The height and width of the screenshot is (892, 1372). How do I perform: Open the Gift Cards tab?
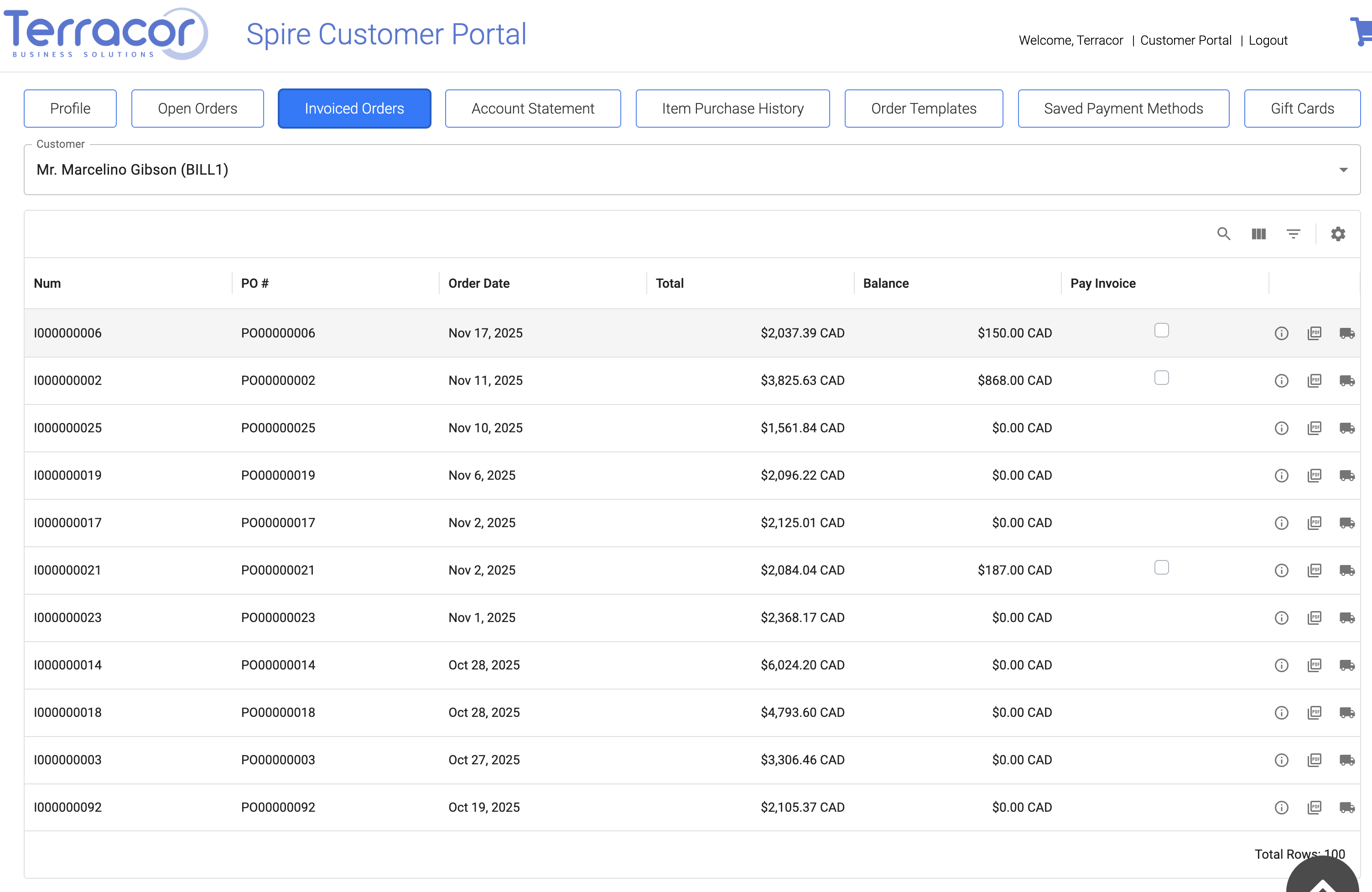1302,109
